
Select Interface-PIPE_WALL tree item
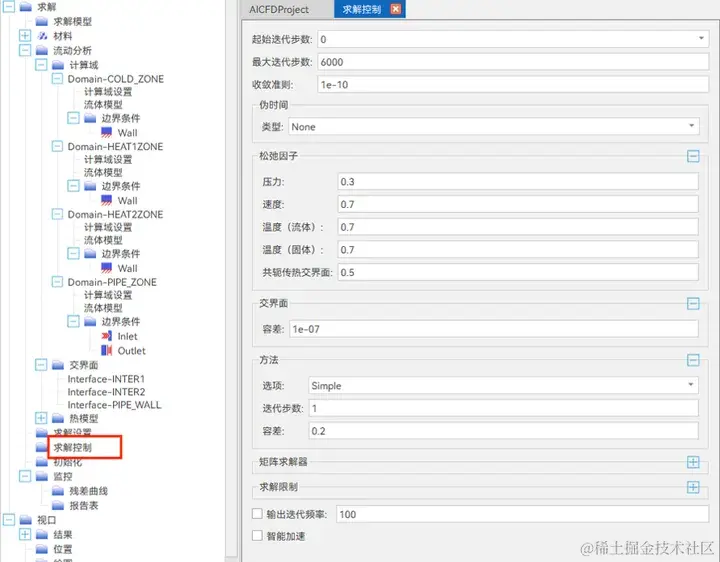coord(114,405)
